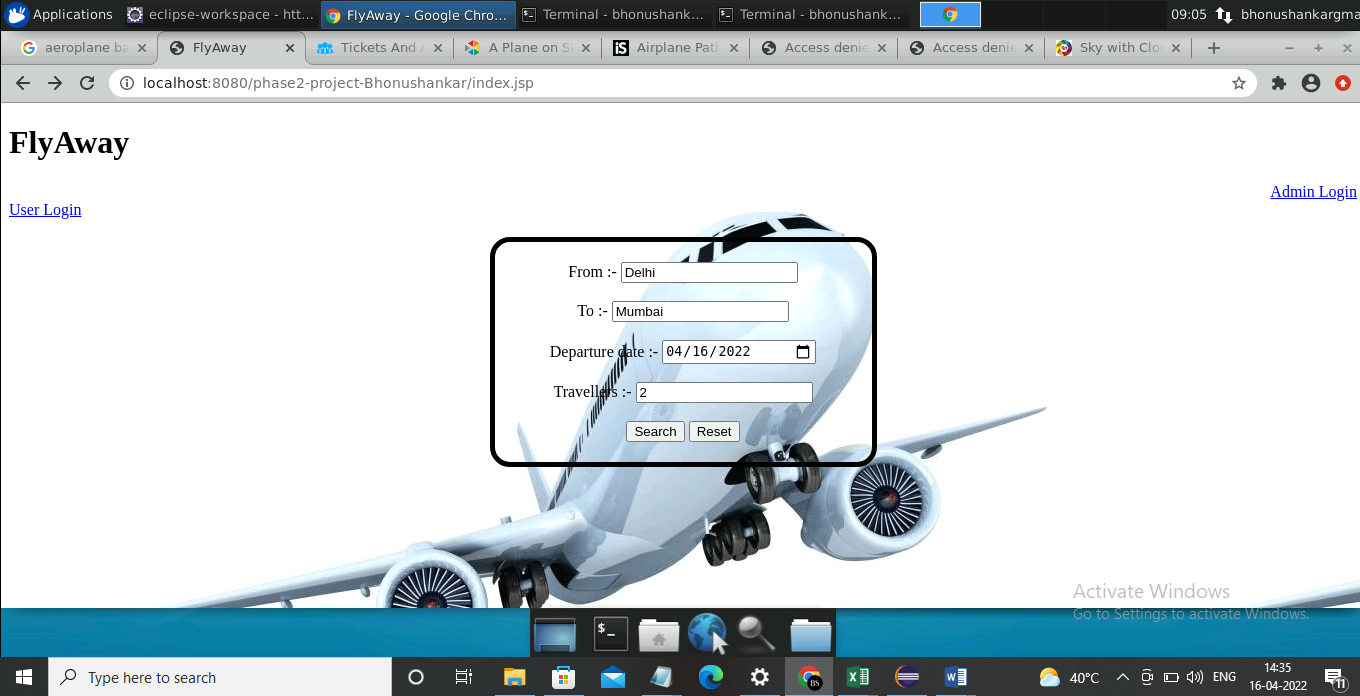
Task: Show desktop from the dock
Action: [x=555, y=634]
